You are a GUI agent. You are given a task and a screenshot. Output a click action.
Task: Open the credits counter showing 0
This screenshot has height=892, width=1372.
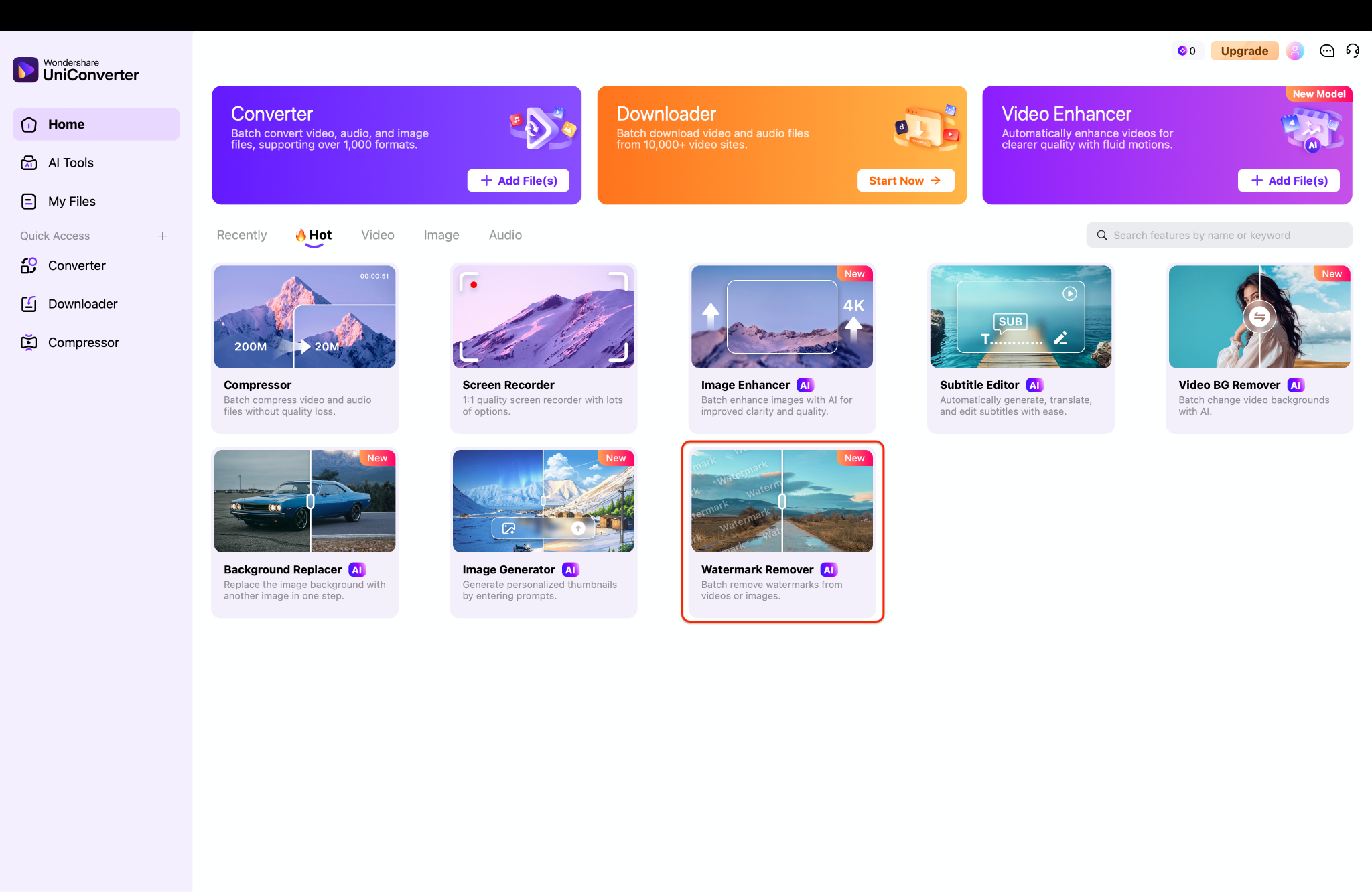[1187, 51]
